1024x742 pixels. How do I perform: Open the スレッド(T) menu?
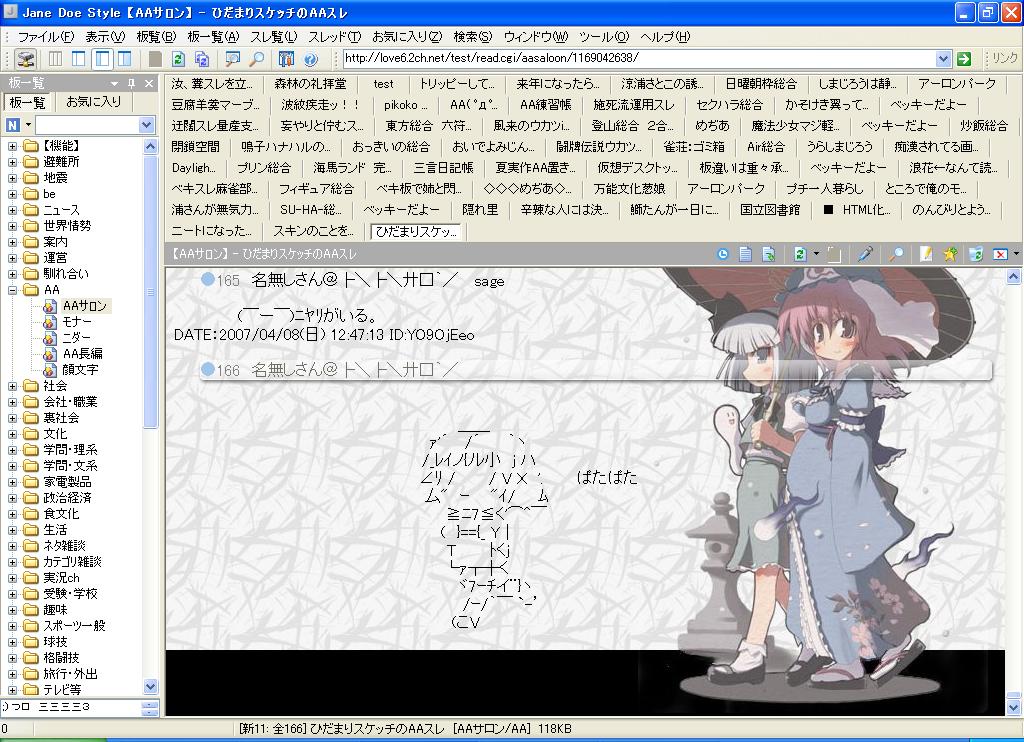[x=334, y=37]
